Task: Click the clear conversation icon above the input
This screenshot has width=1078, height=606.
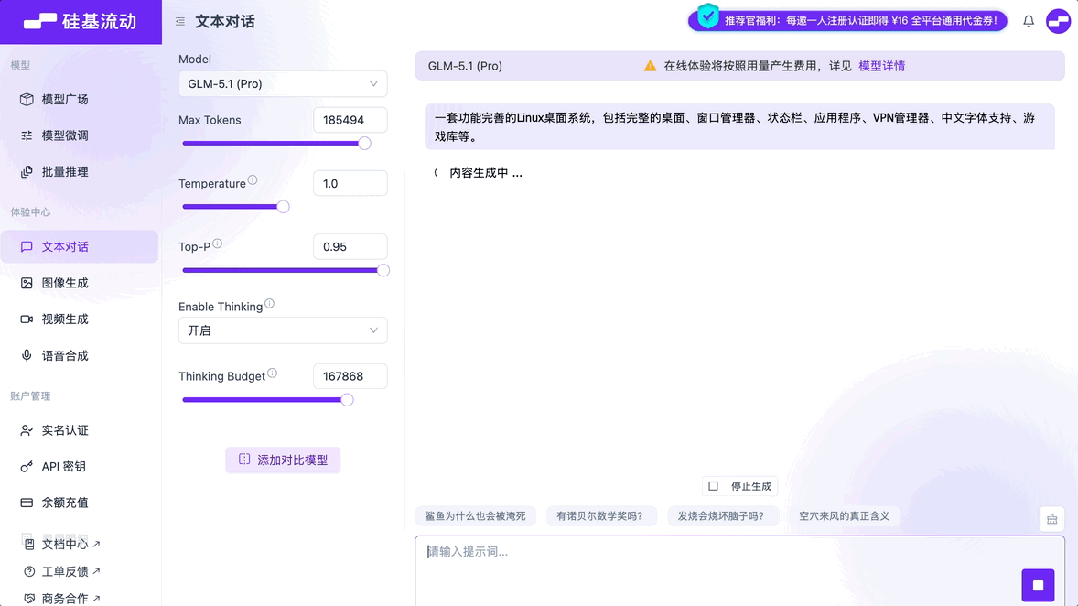Action: 1052,519
